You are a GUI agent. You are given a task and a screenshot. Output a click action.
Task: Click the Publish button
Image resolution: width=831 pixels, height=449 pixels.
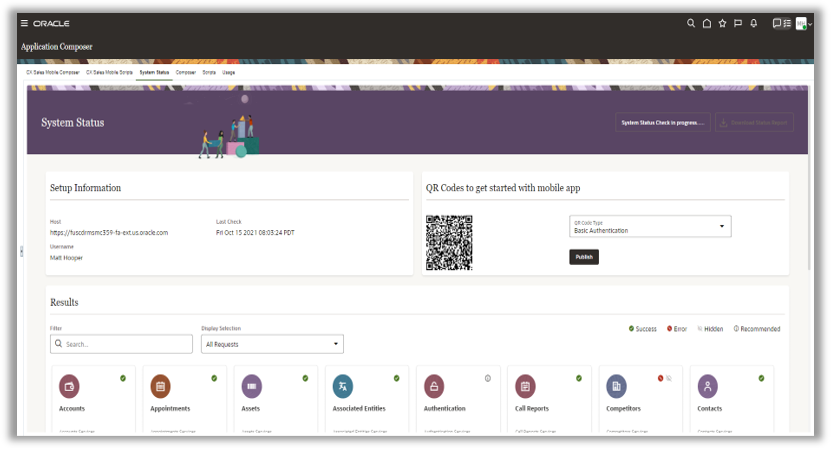pyautogui.click(x=584, y=257)
